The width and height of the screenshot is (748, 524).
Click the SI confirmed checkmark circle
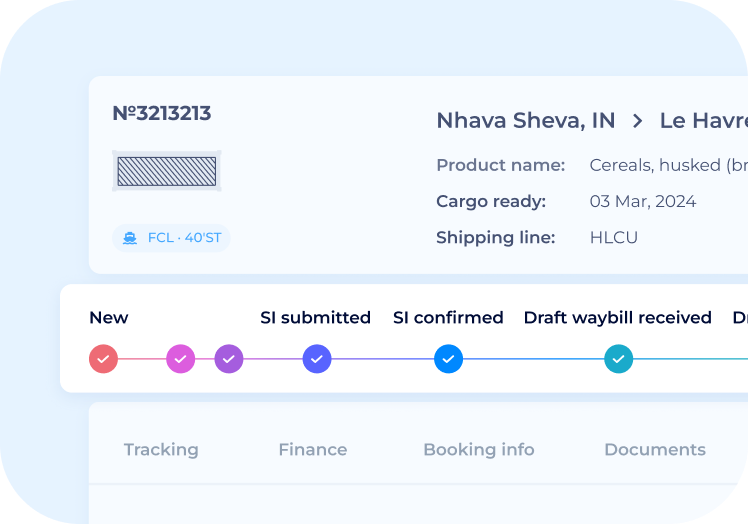click(x=448, y=358)
